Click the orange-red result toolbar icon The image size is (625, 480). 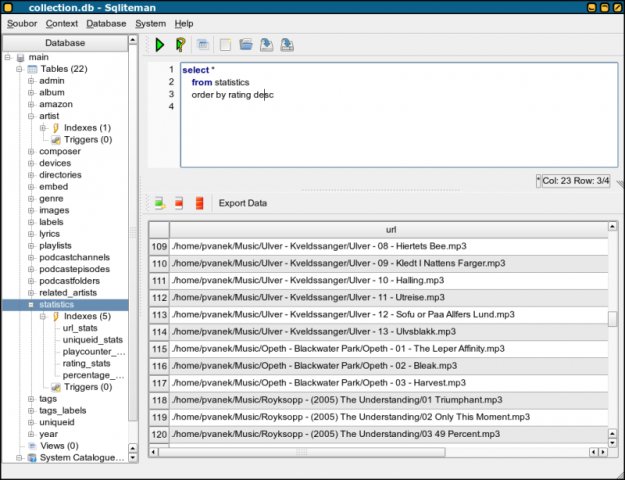(x=199, y=203)
